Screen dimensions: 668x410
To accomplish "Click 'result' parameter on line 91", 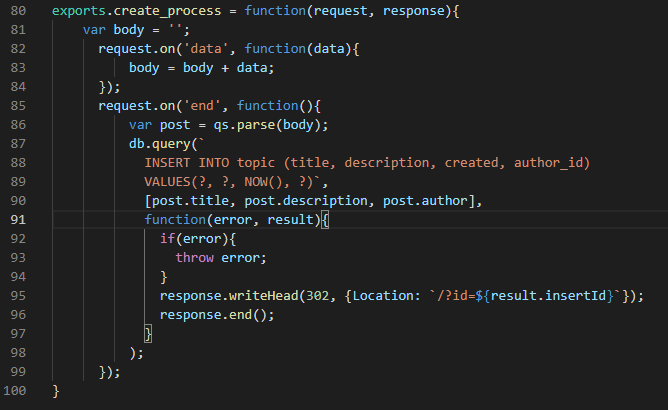I will tap(290, 219).
